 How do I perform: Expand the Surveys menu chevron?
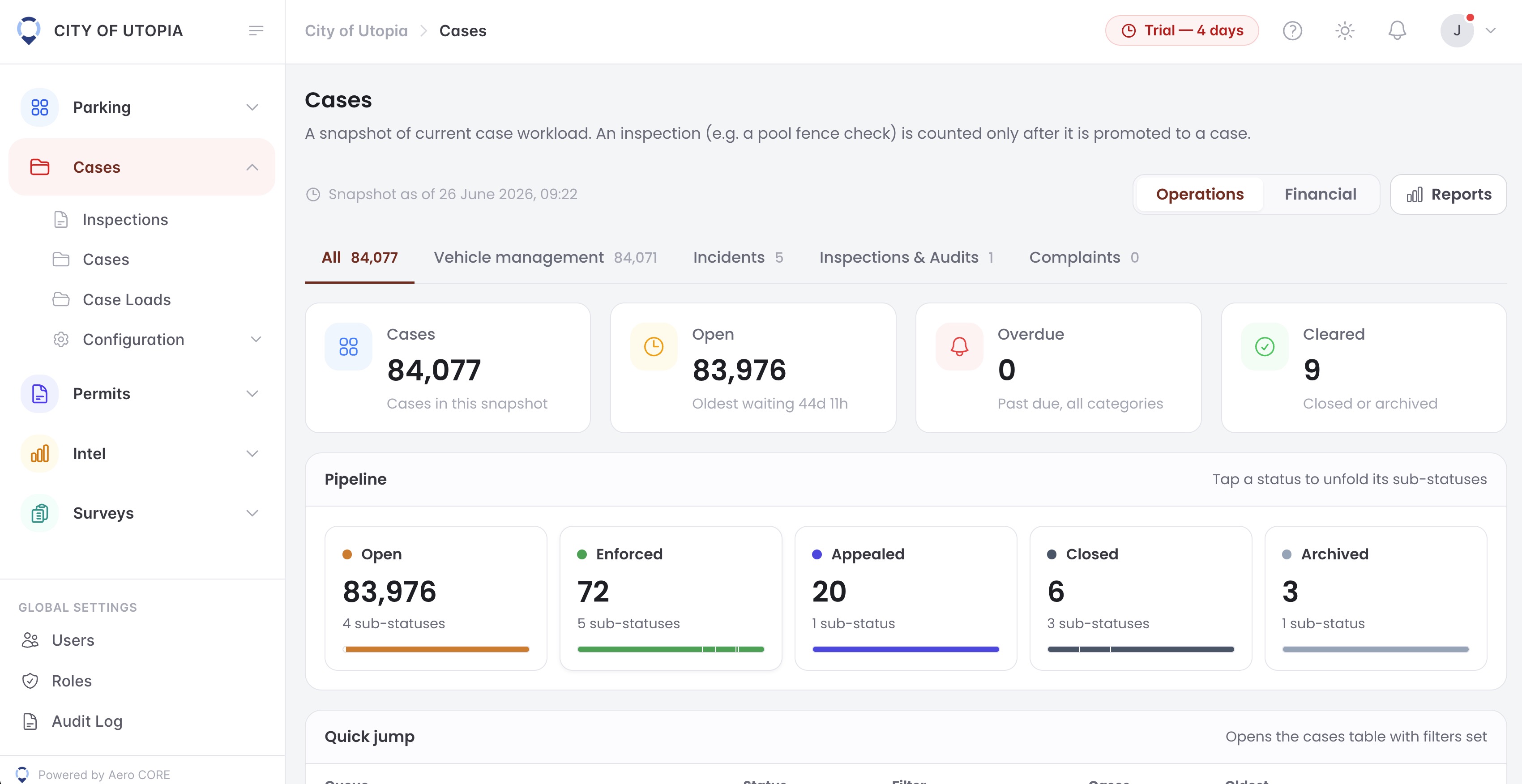point(252,513)
